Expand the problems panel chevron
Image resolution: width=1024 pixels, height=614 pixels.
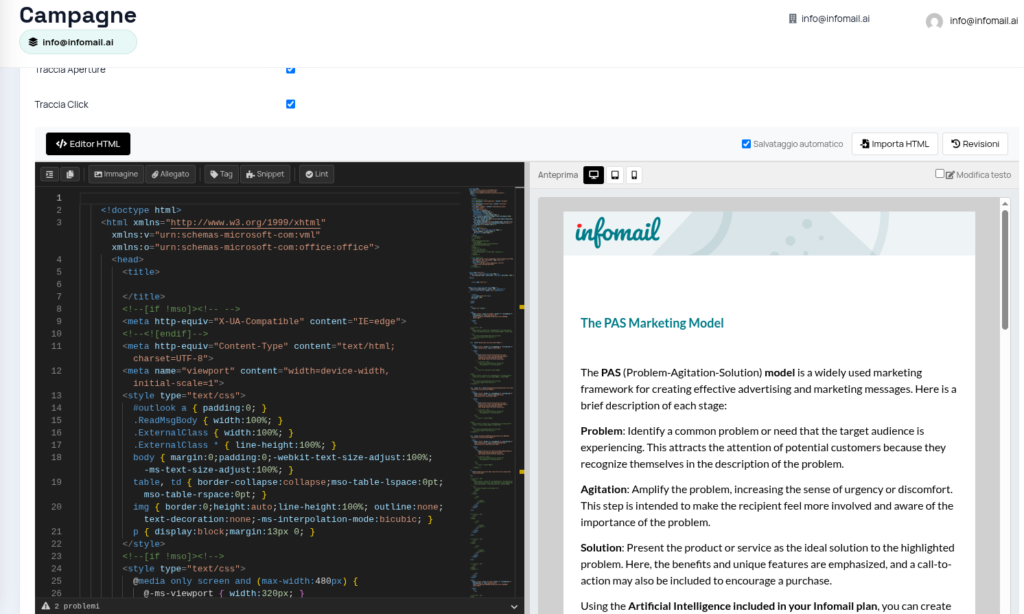tap(514, 606)
